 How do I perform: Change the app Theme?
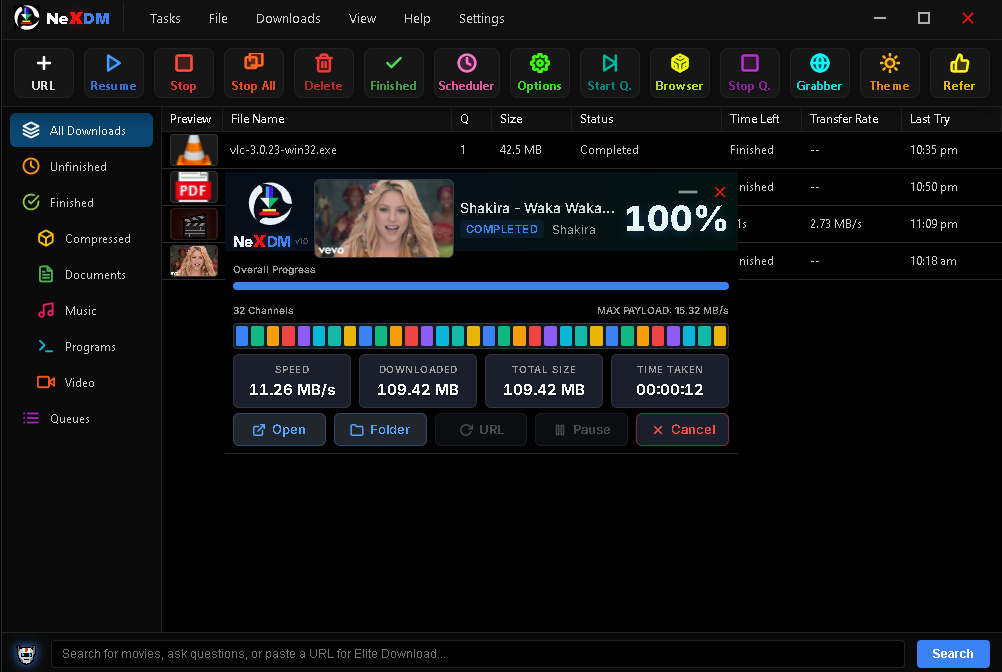point(889,72)
